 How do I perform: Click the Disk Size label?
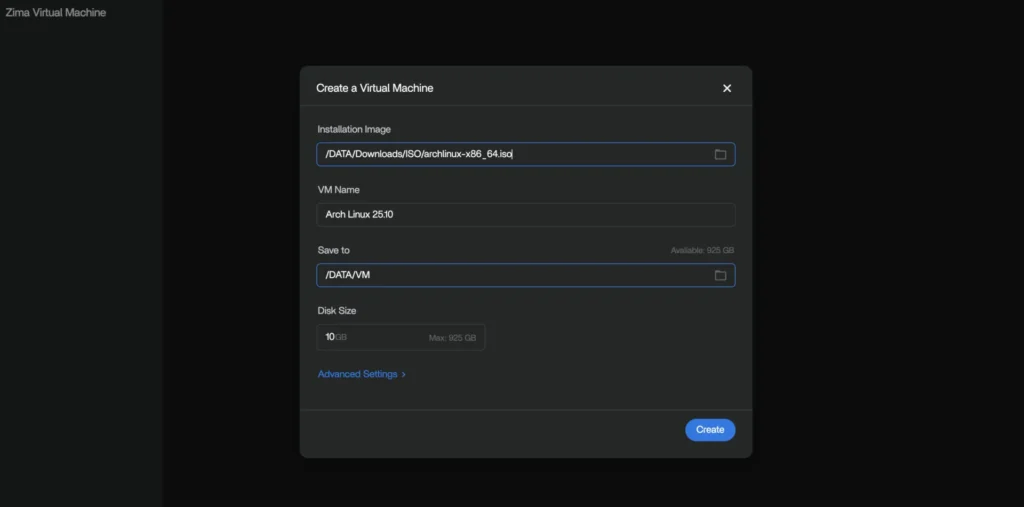click(x=337, y=310)
